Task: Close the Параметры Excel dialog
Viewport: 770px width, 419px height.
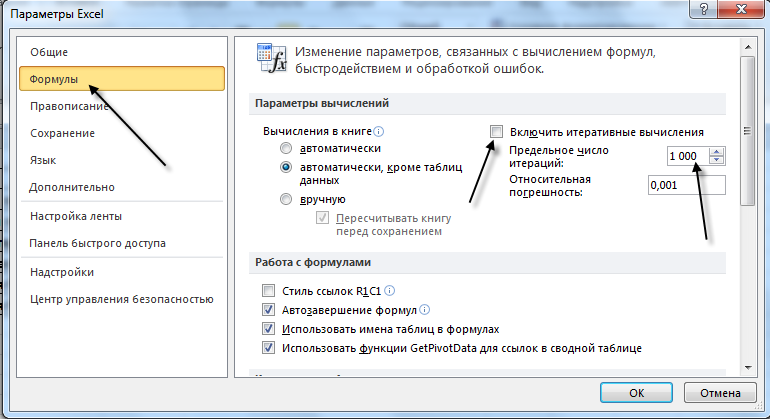Action: pyautogui.click(x=742, y=9)
